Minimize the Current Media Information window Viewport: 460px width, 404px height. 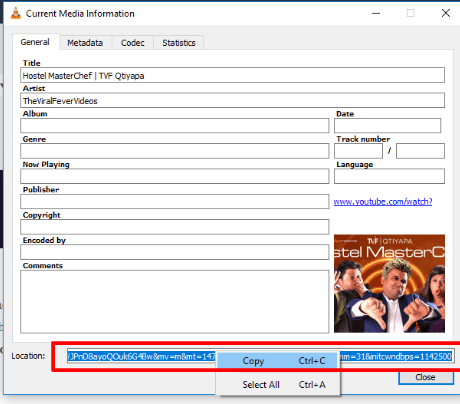[376, 13]
